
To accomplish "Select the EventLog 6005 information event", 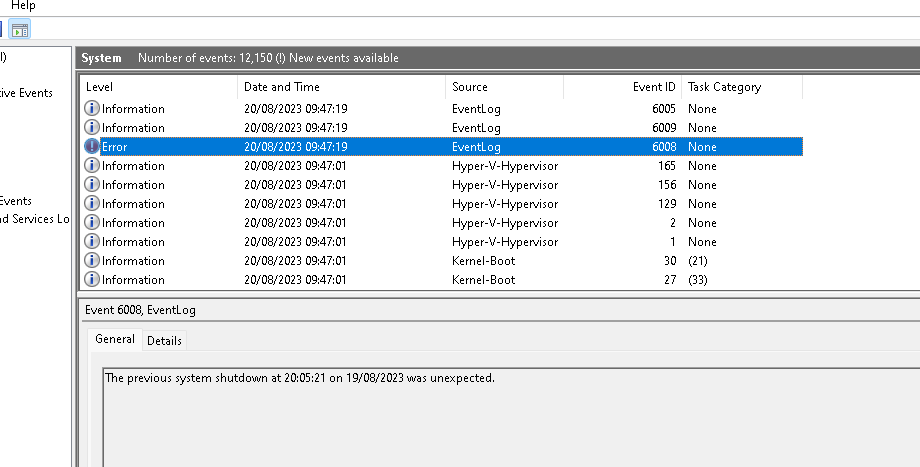I will click(x=441, y=109).
